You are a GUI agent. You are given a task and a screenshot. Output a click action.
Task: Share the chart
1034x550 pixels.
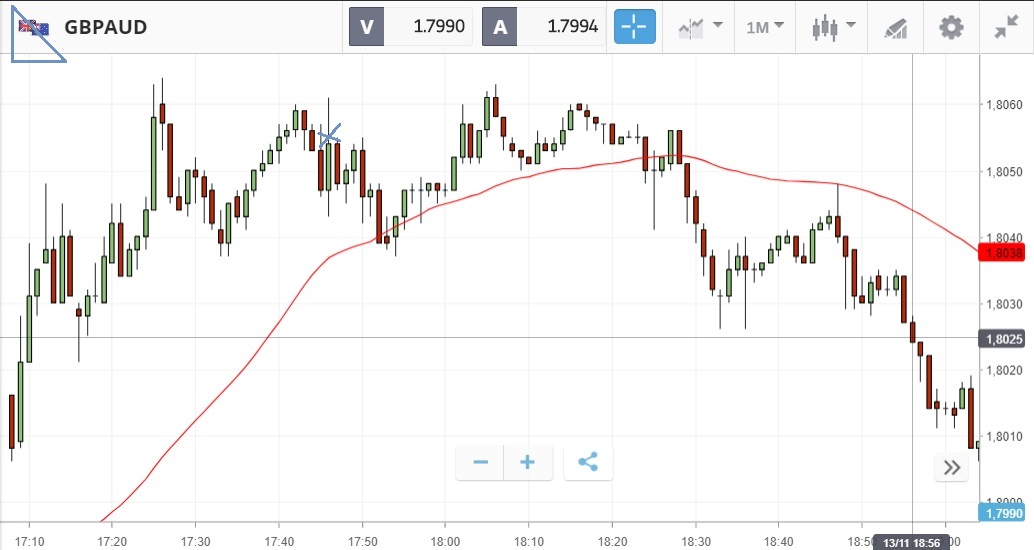588,462
